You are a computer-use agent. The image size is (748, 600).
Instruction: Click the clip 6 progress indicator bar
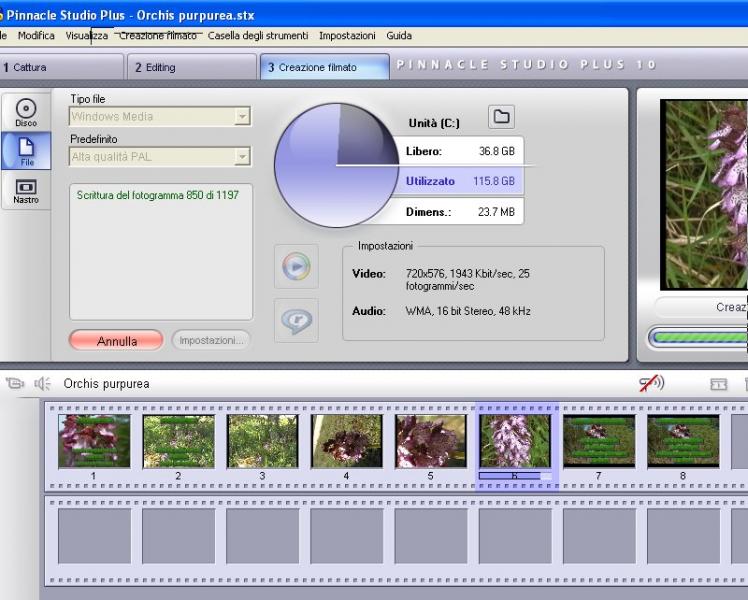tap(515, 476)
